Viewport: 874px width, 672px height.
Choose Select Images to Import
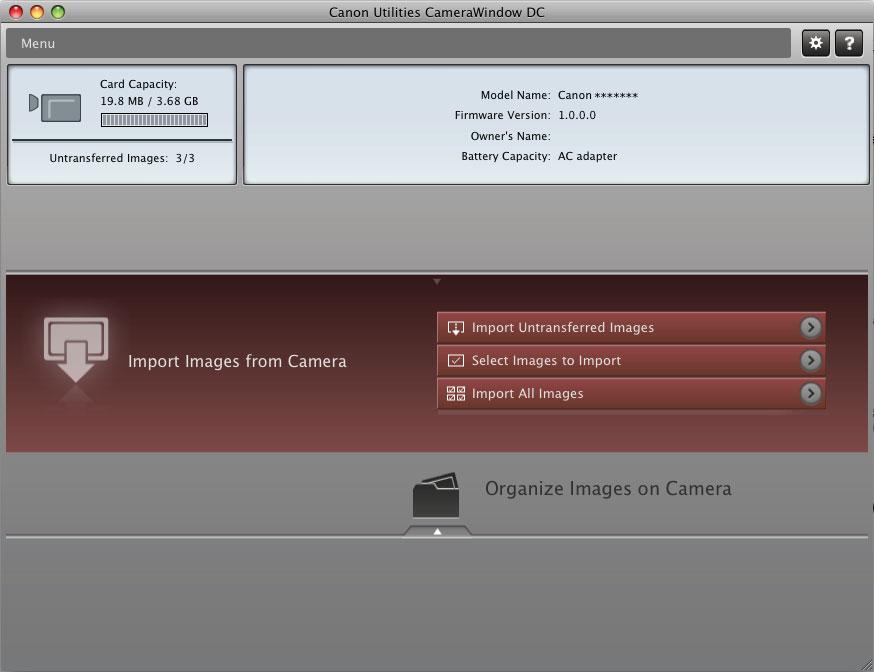point(631,361)
